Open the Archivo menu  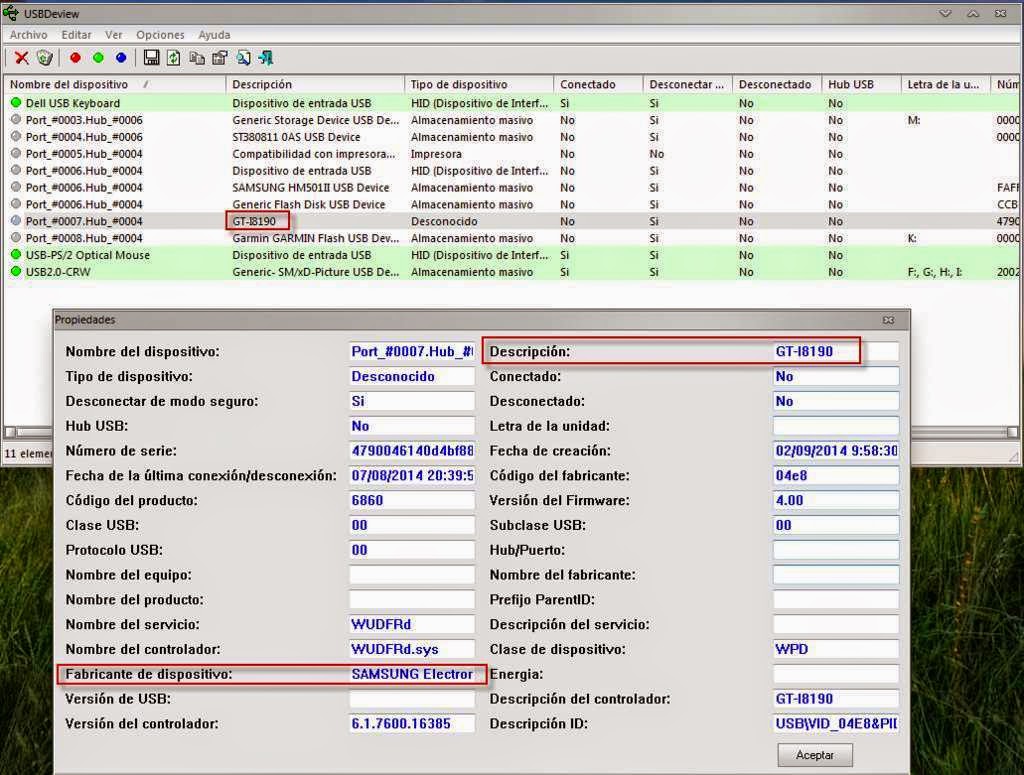(x=29, y=35)
